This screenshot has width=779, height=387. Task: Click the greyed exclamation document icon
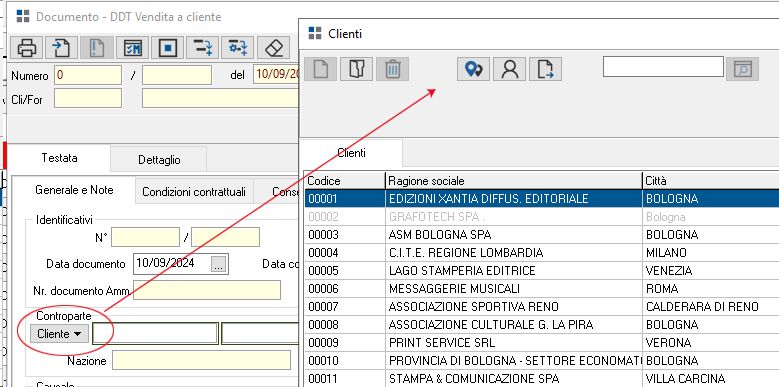click(x=97, y=48)
